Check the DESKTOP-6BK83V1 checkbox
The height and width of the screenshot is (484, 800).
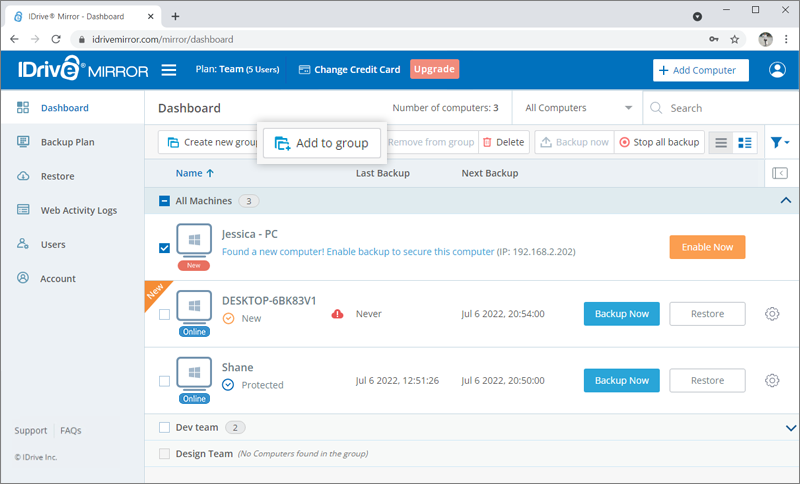tap(164, 315)
